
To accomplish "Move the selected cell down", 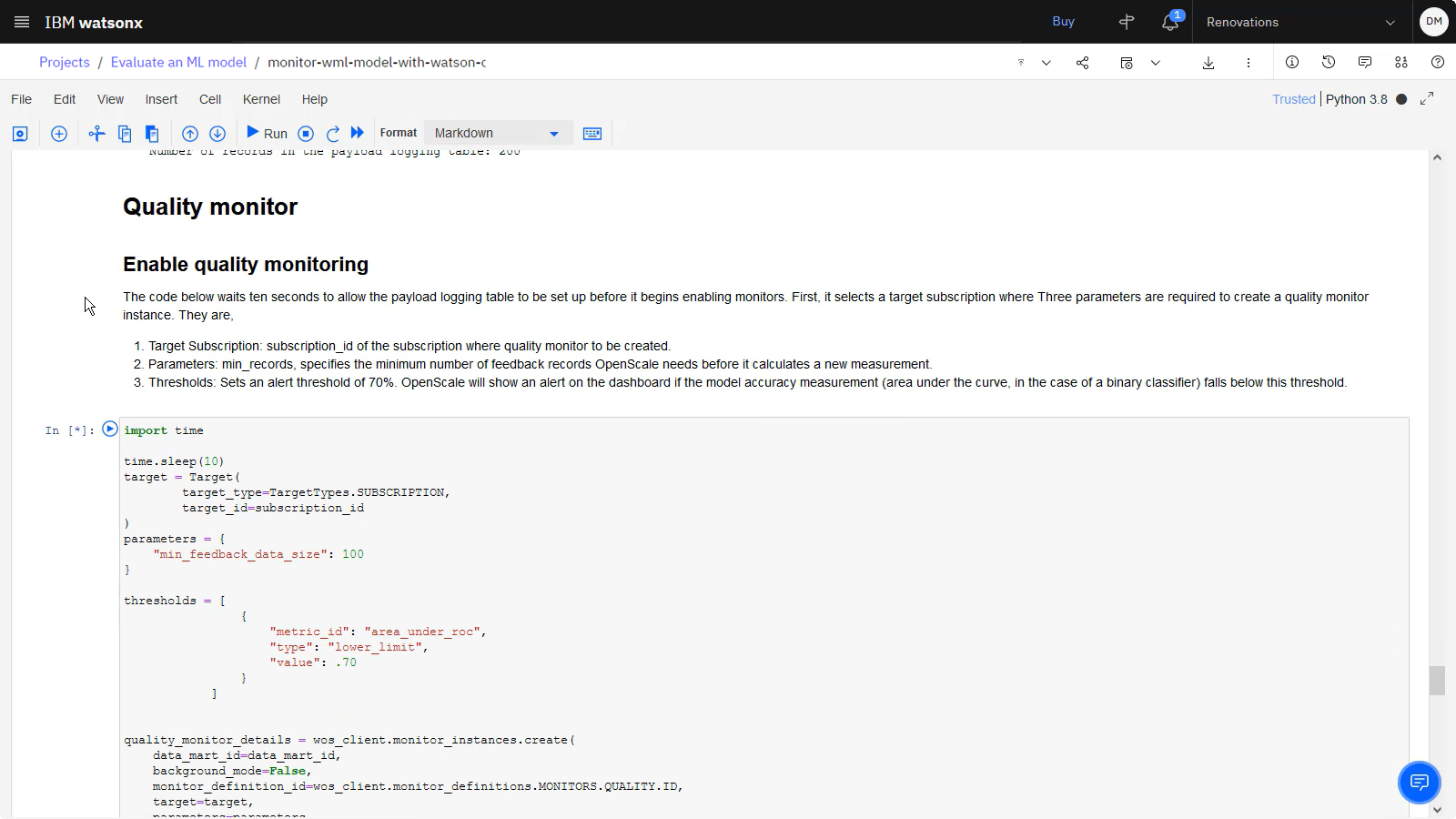I will [x=217, y=134].
